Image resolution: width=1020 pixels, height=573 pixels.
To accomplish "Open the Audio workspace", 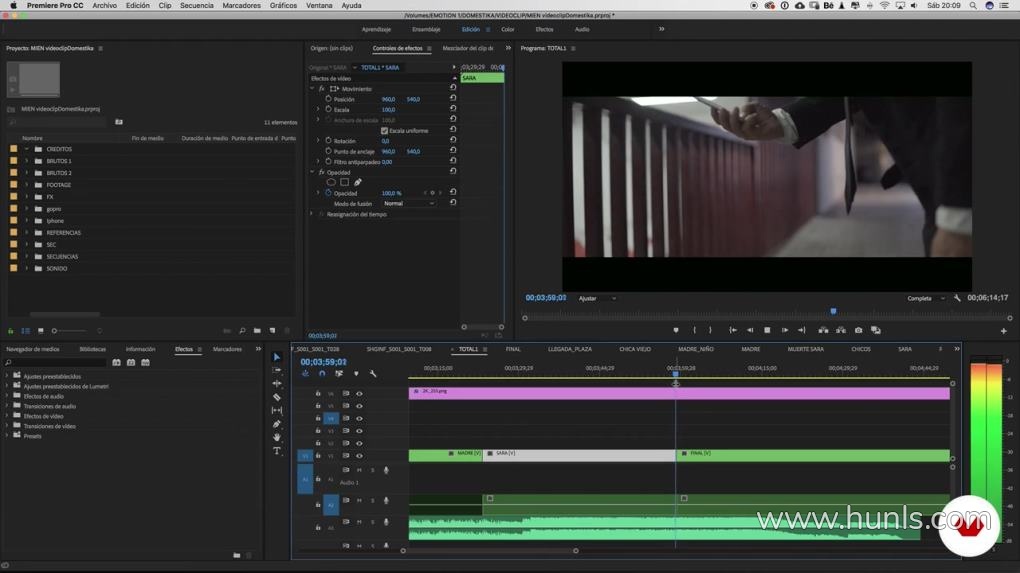I will coord(581,29).
